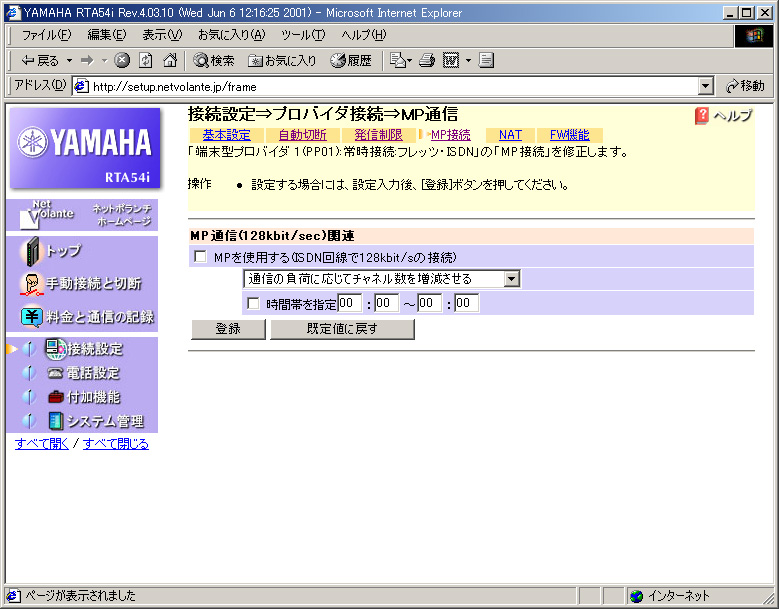Click the red ヘルプ help icon
The image size is (779, 609).
pos(702,116)
